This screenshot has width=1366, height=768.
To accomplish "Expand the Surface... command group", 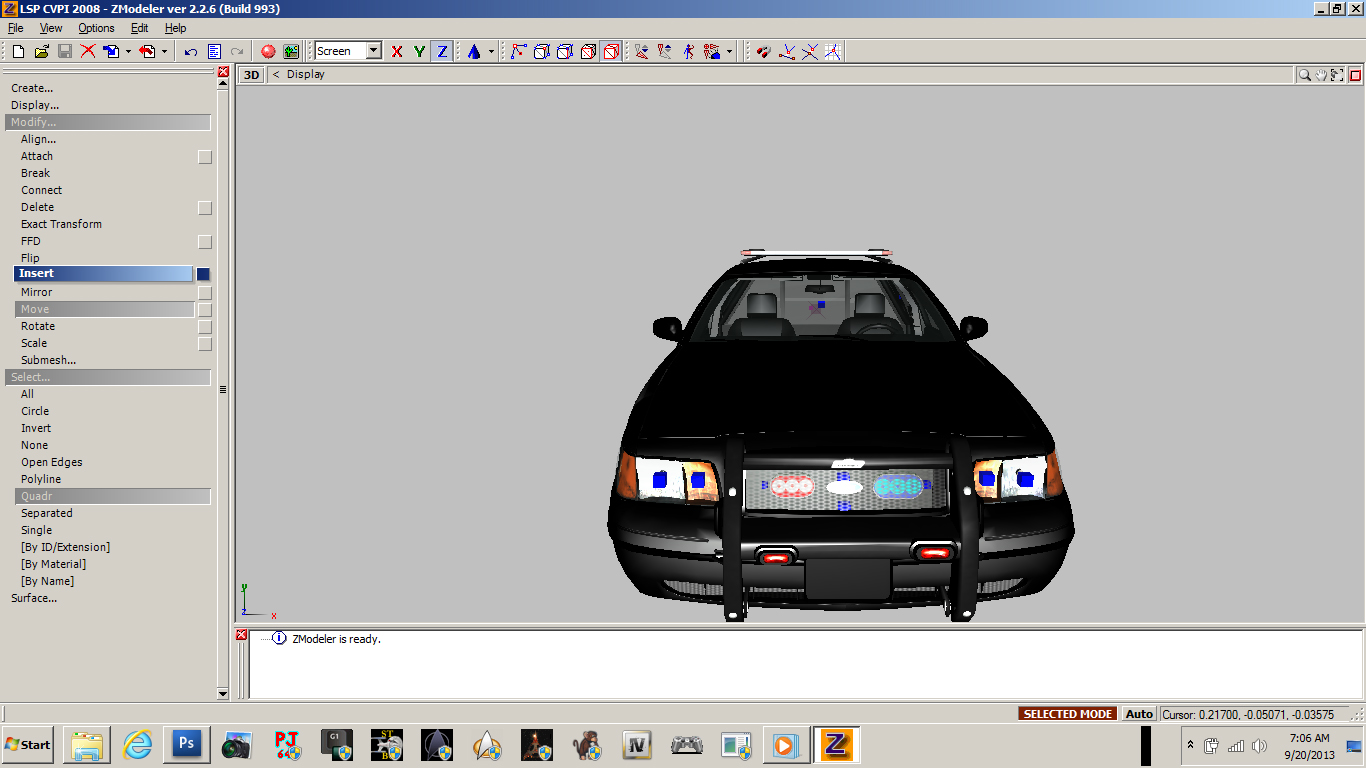I will coord(34,598).
